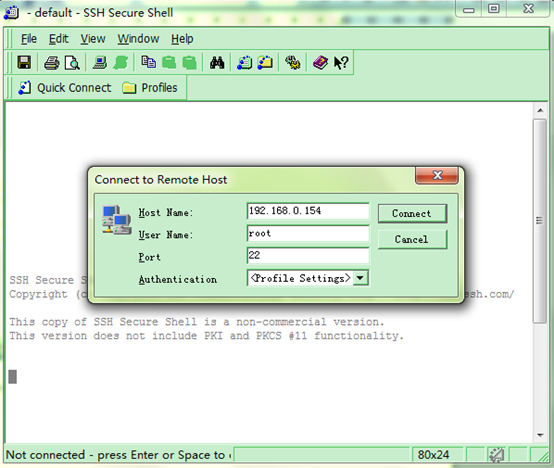Image resolution: width=554 pixels, height=468 pixels.
Task: Click the Port field showing 22
Action: 308,255
